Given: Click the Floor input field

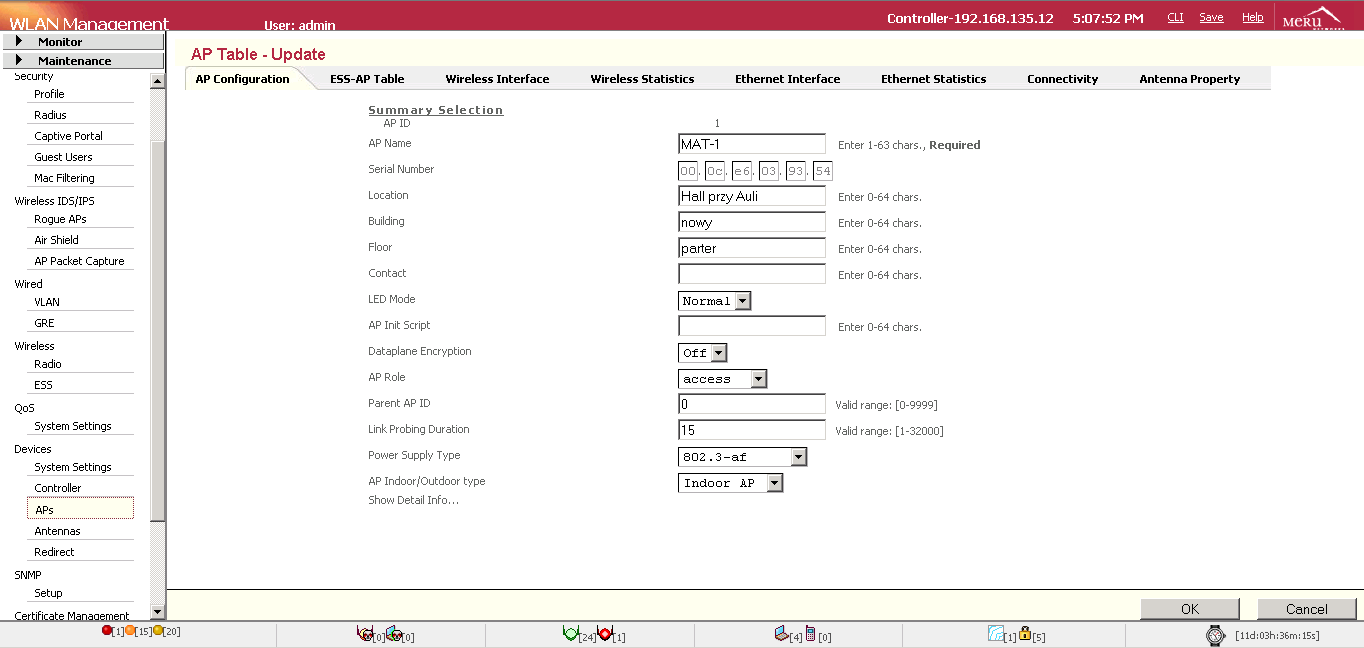Looking at the screenshot, I should (752, 248).
